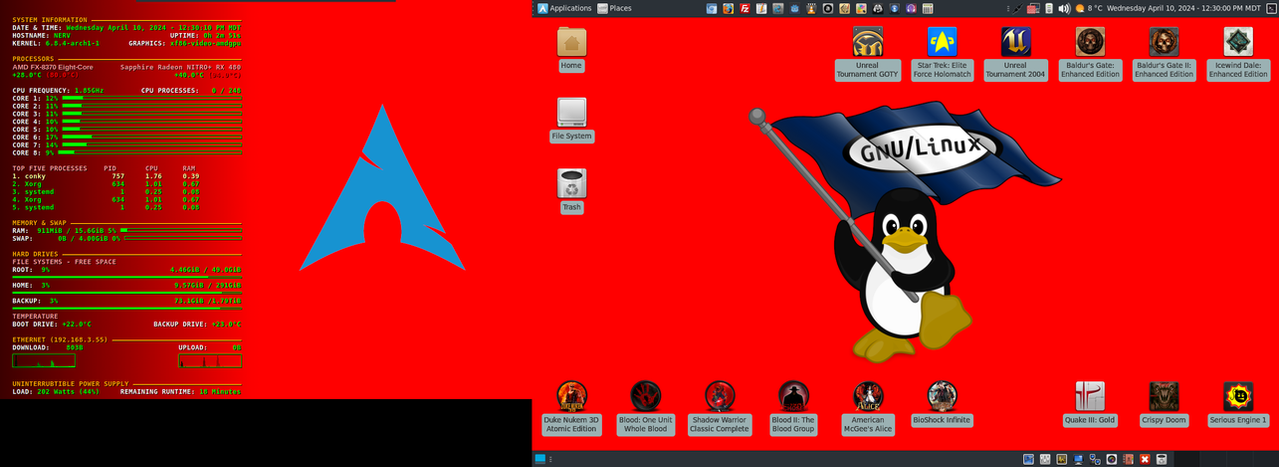Click the 'CORE 6: 17%' usage bar
The height and width of the screenshot is (467, 1279).
152,137
